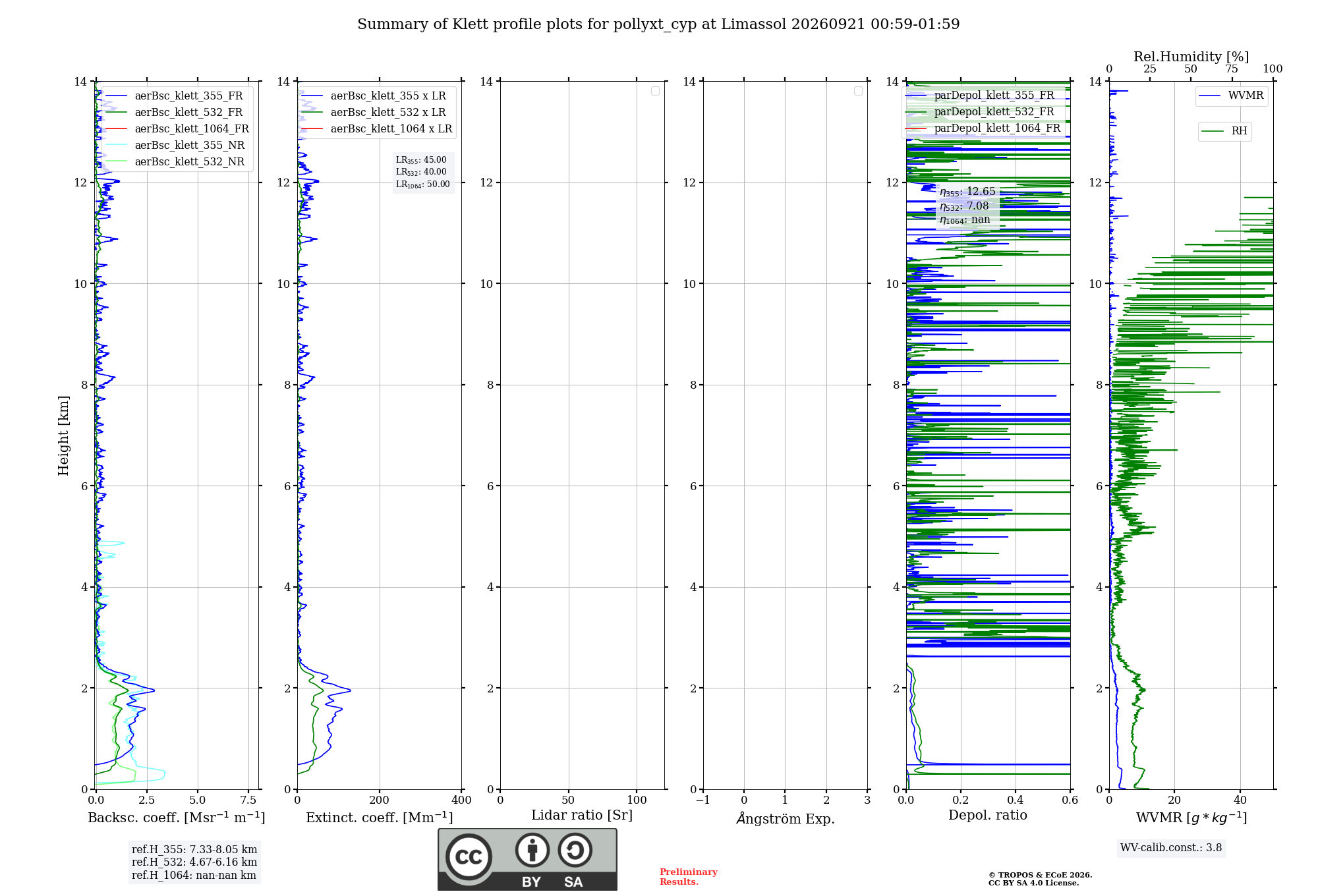Screen dimensions: 1318x896
Task: Click the Preliminary Results red text
Action: [689, 877]
